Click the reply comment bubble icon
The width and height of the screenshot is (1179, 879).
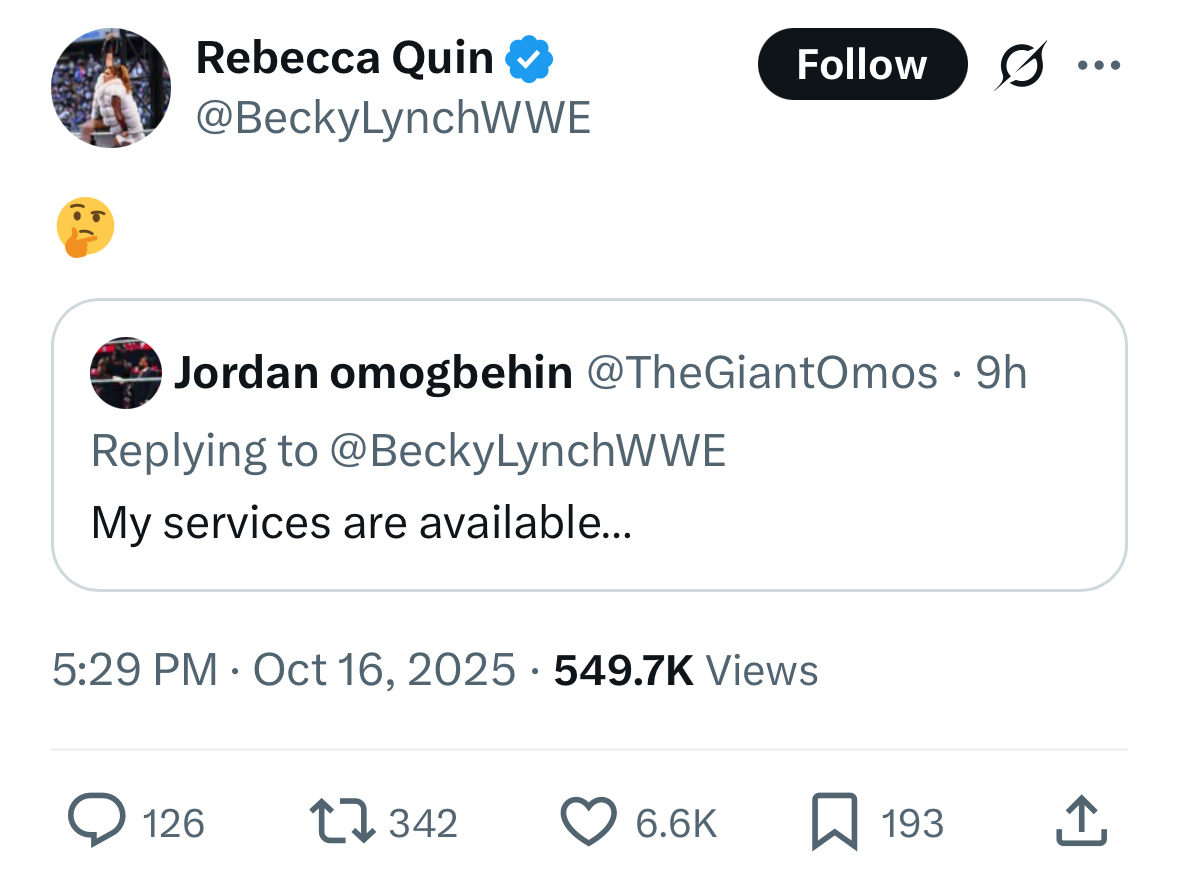click(95, 822)
